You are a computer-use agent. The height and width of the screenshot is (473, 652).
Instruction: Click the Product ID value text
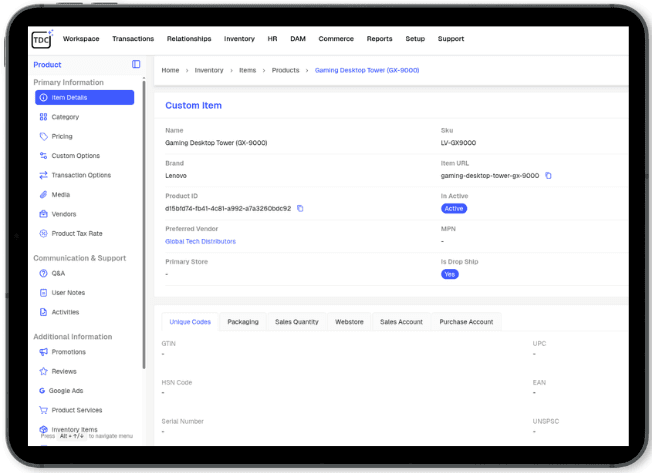228,208
